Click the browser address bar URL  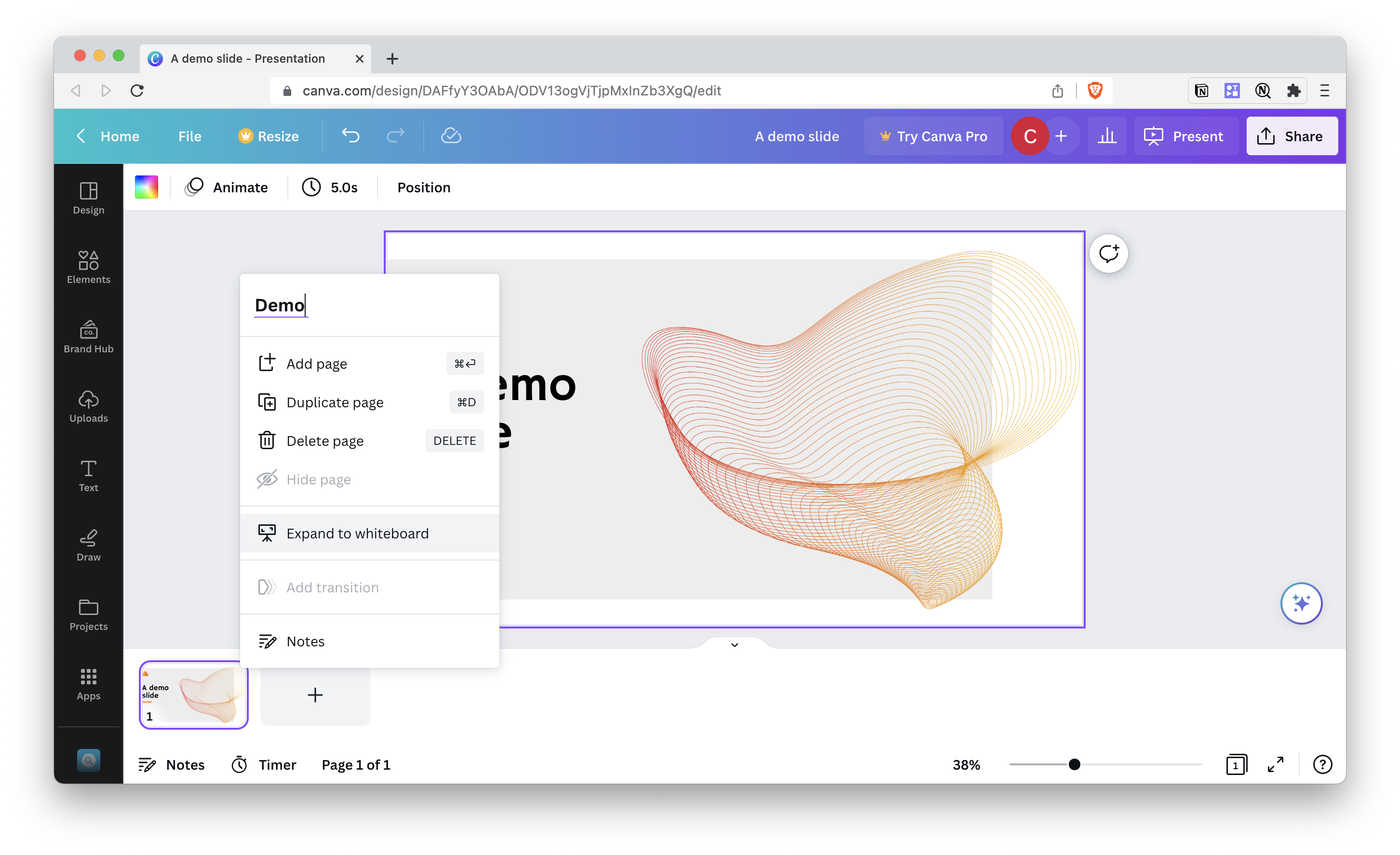point(512,90)
